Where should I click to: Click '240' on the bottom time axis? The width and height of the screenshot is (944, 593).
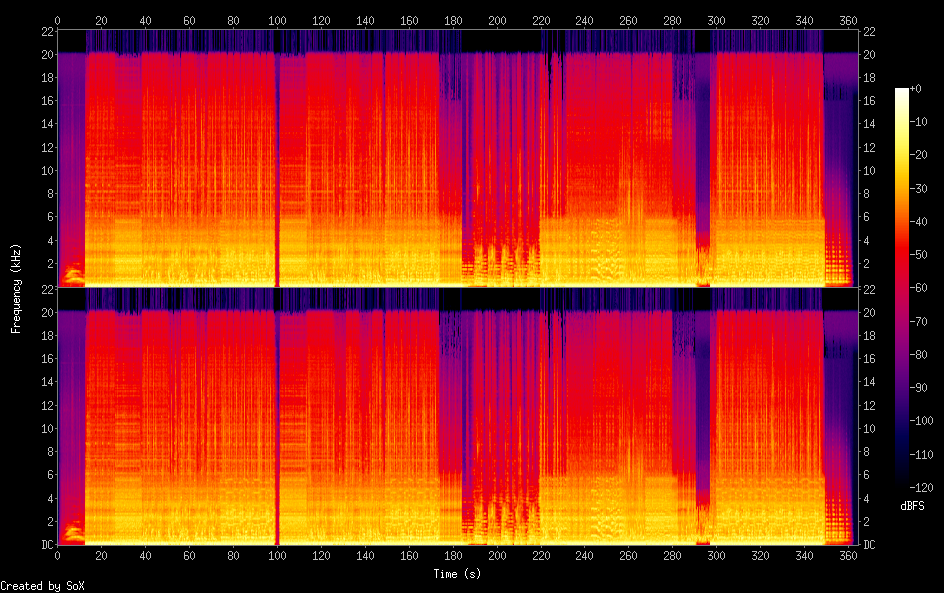pyautogui.click(x=585, y=556)
